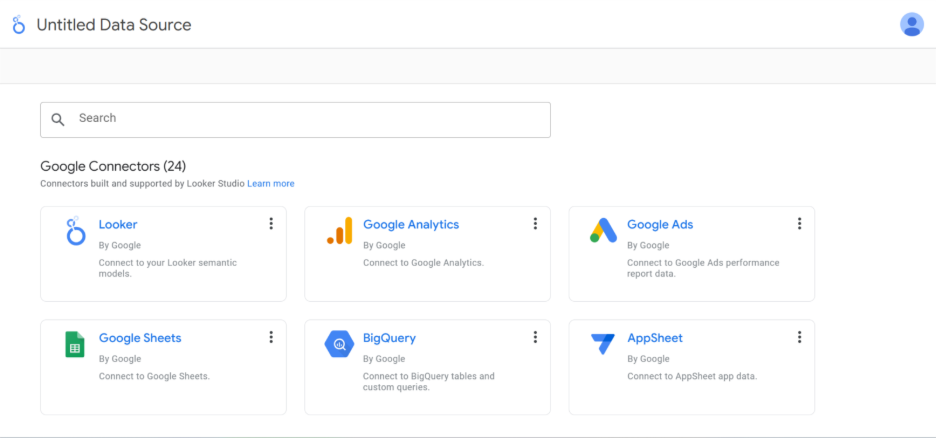The height and width of the screenshot is (438, 936).
Task: Select the Google Analytics connector icon
Action: point(339,232)
